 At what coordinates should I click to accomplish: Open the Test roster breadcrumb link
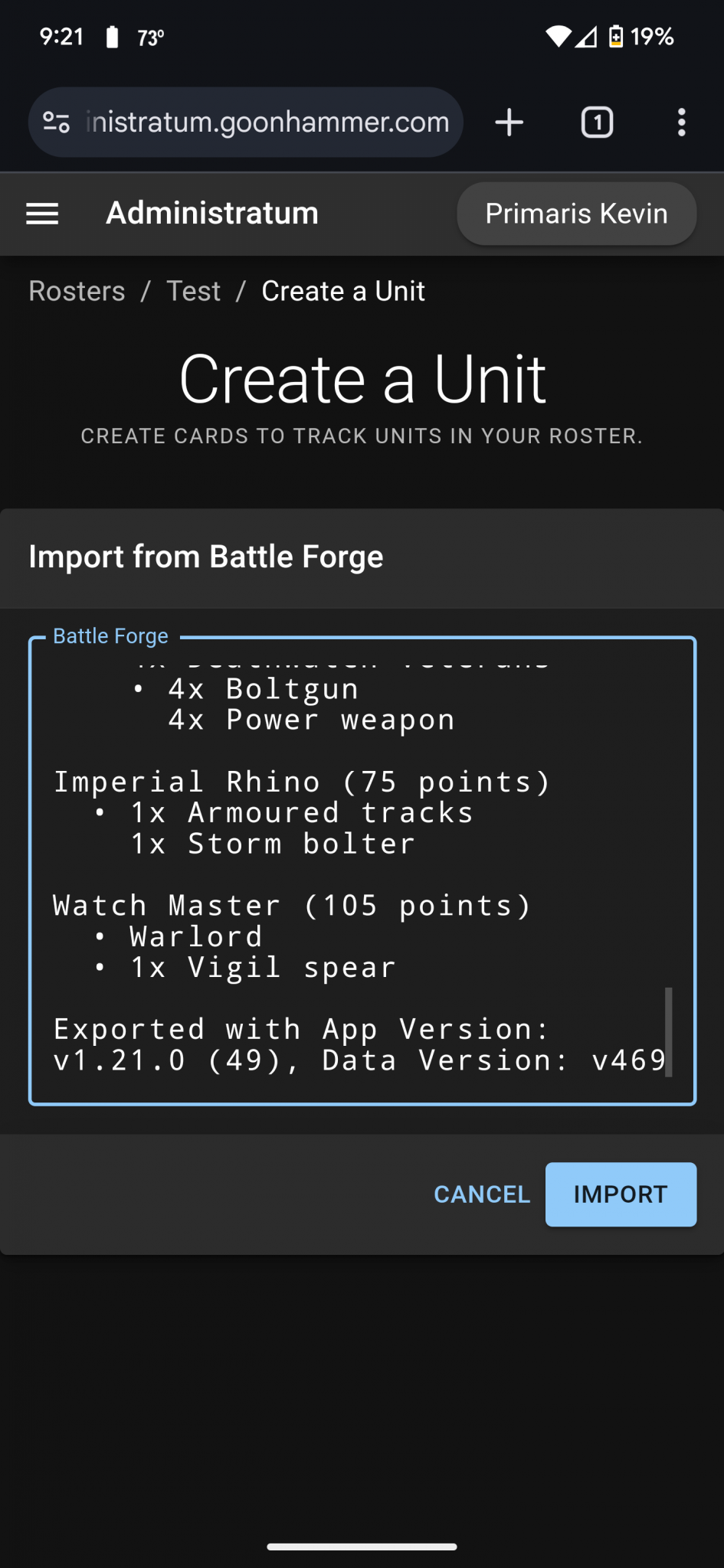click(193, 291)
